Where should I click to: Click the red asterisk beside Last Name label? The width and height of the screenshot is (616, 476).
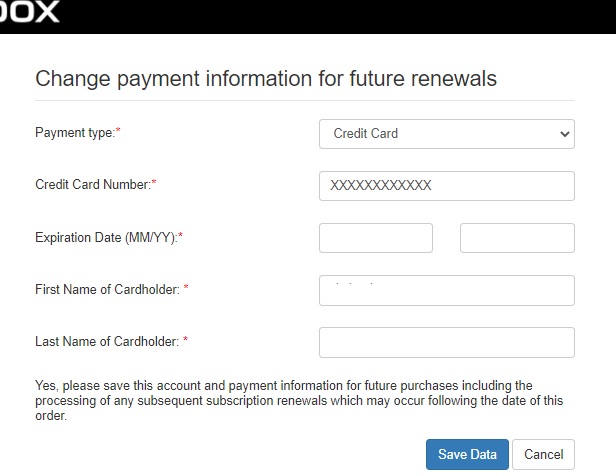click(185, 339)
